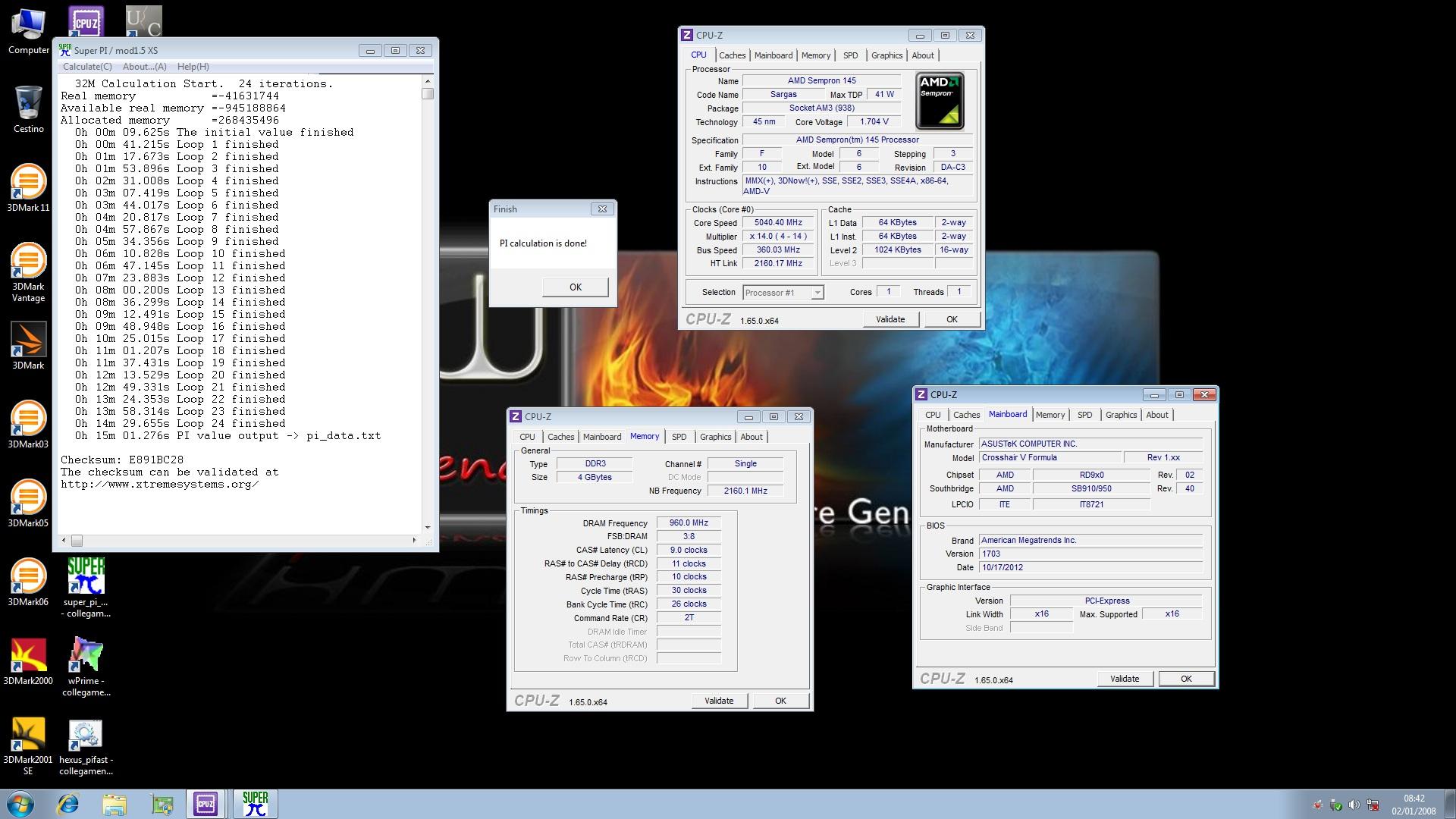Image resolution: width=1456 pixels, height=819 pixels.
Task: Open the UC desktop shortcut icon
Action: click(x=143, y=21)
